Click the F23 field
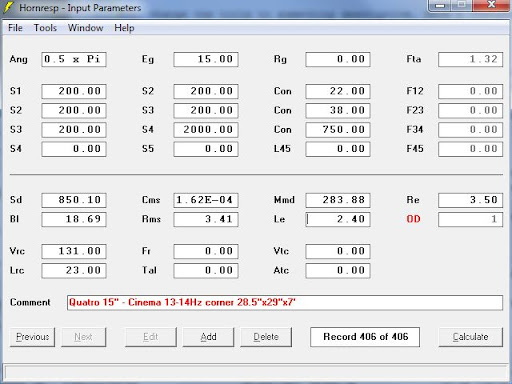The width and height of the screenshot is (512, 384). point(470,110)
